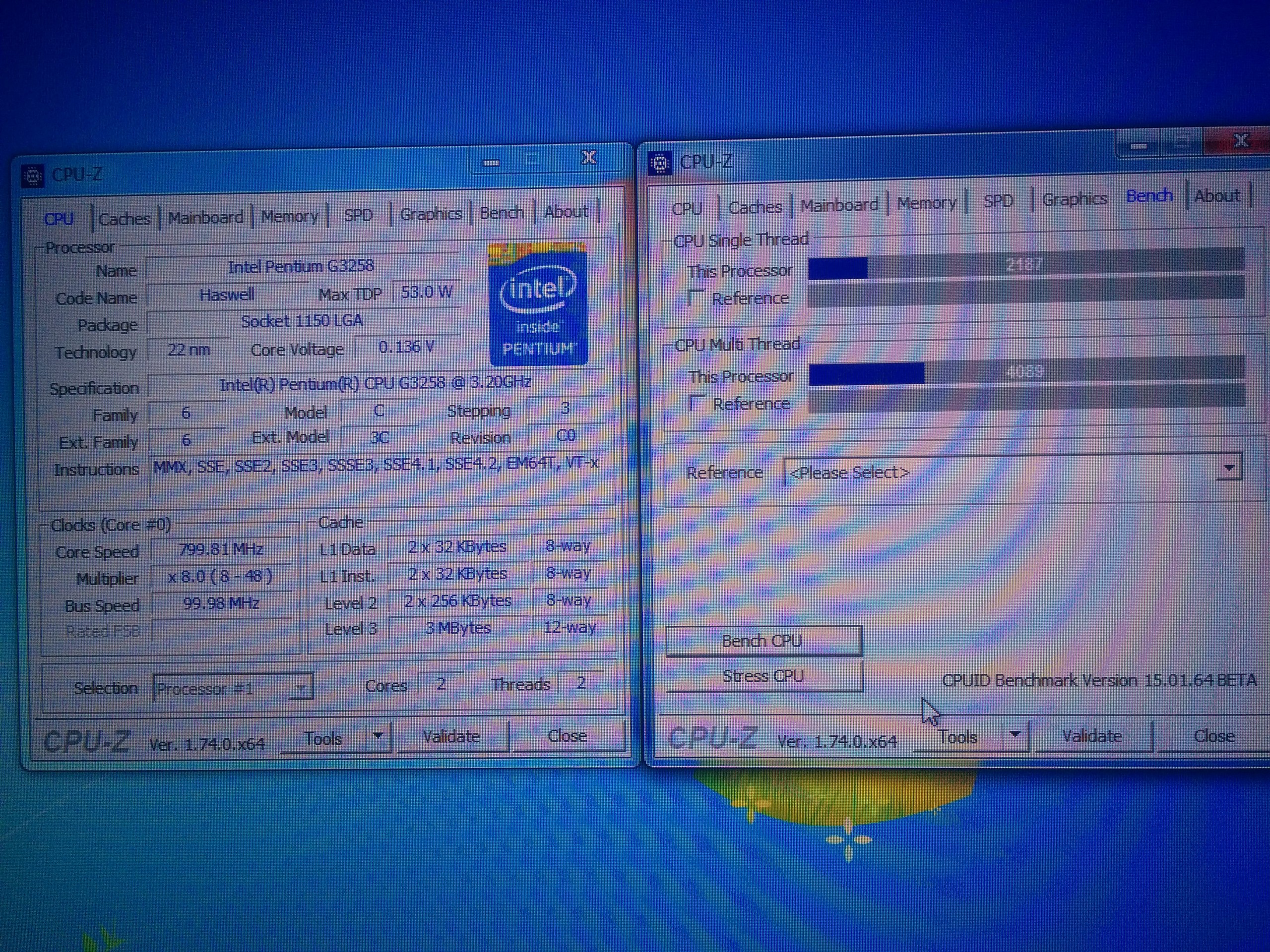Open SPD tab in left window
Screen dimensions: 1270x952
(358, 215)
